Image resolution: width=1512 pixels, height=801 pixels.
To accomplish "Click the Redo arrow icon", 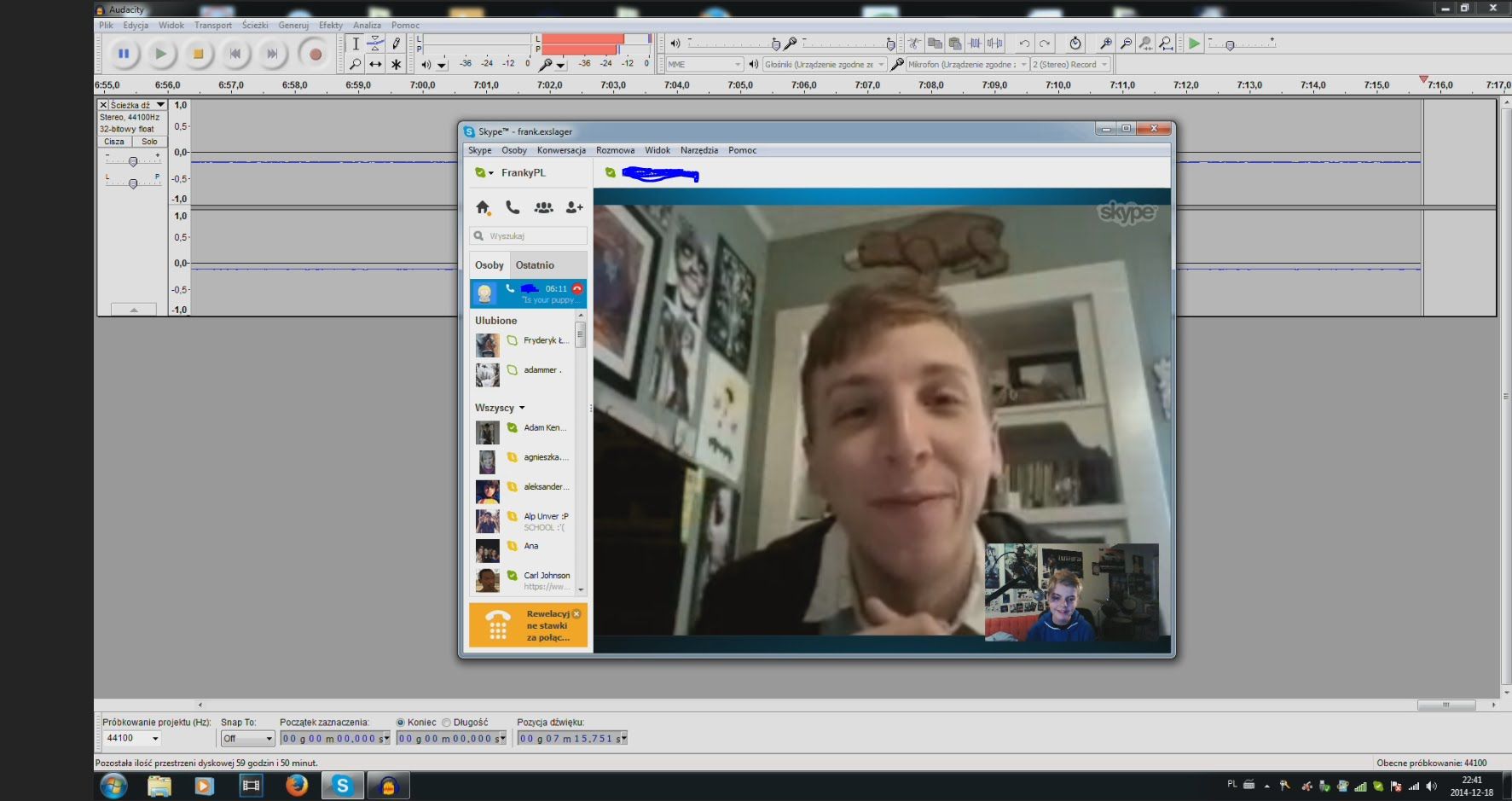I will pyautogui.click(x=1045, y=44).
